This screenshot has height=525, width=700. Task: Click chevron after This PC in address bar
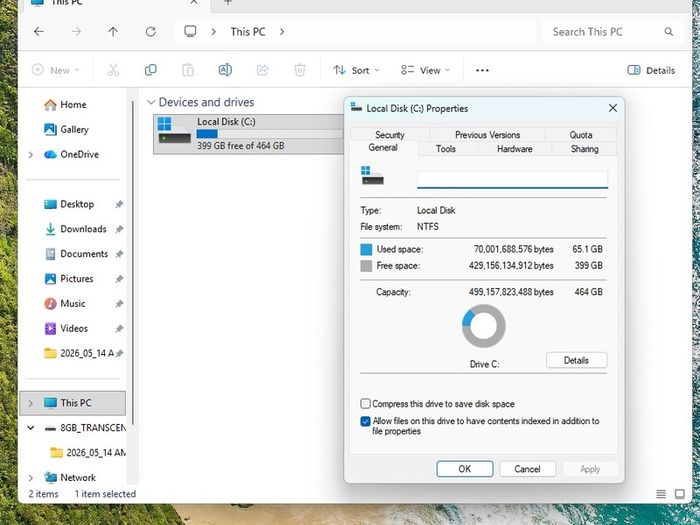pyautogui.click(x=282, y=32)
